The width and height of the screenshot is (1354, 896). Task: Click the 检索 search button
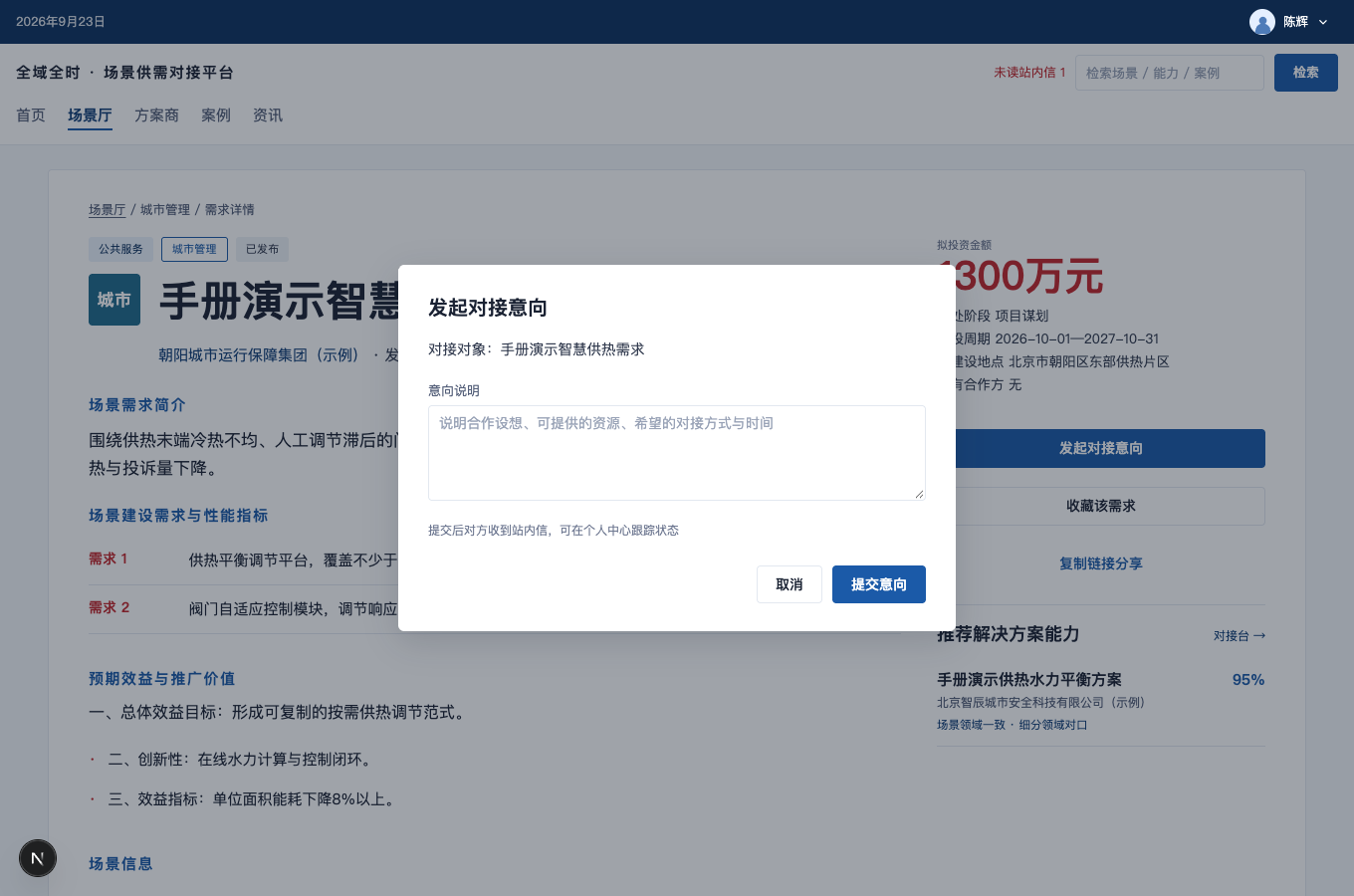(x=1306, y=73)
